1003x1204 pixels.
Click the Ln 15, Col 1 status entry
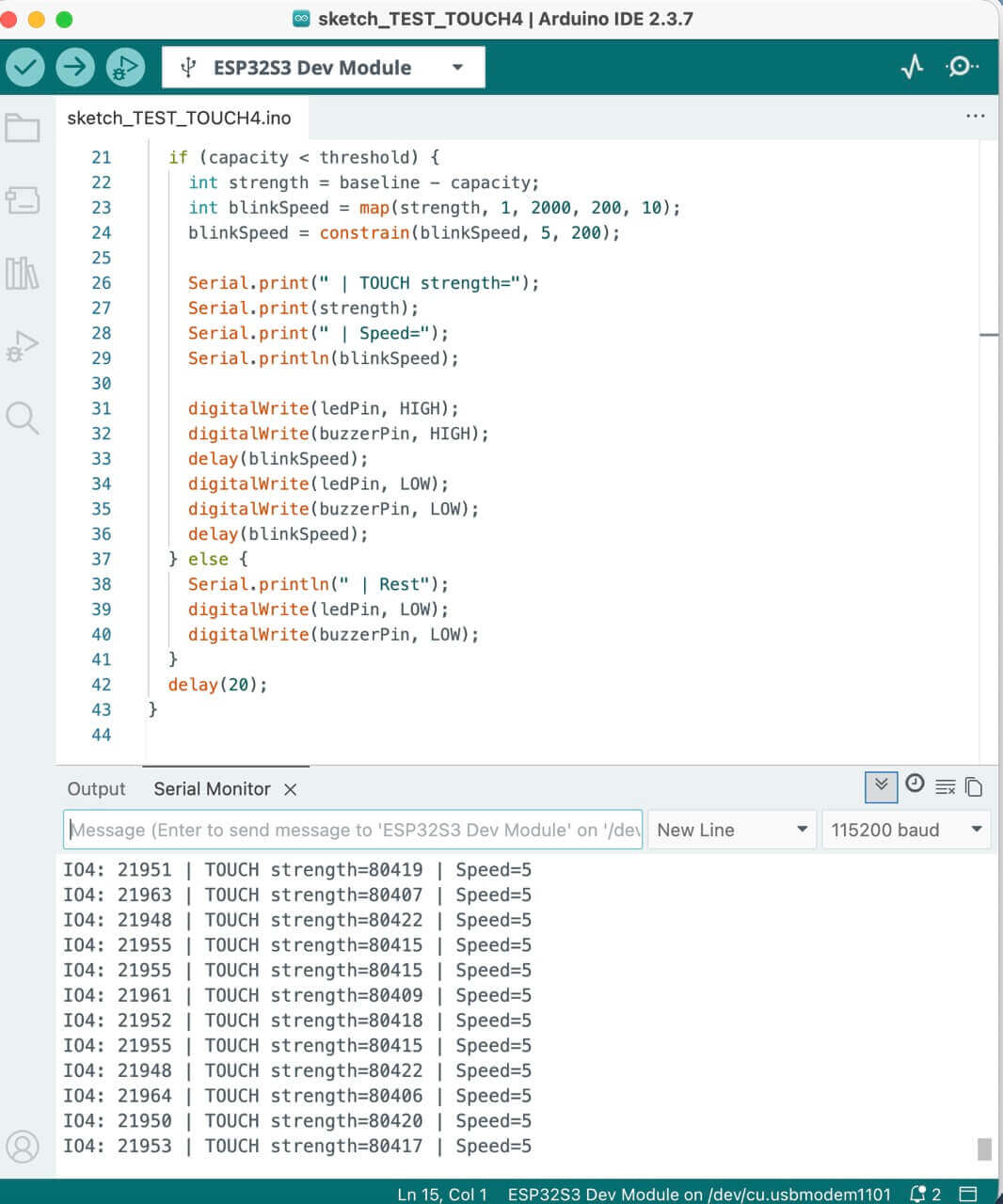(x=442, y=1194)
